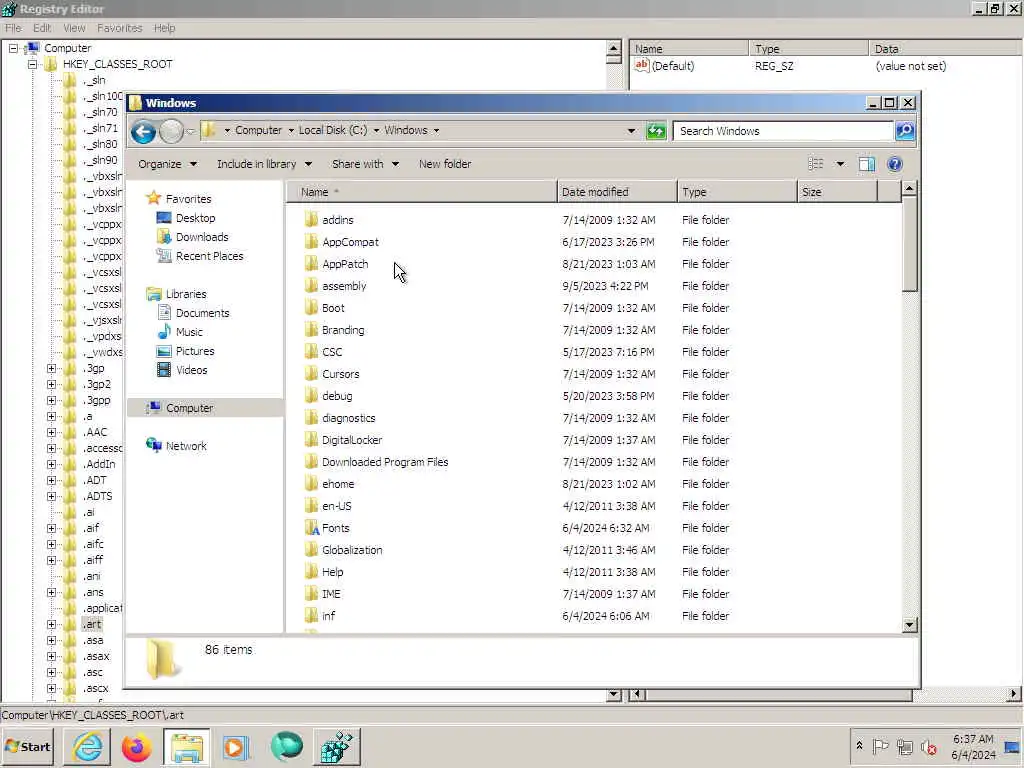The width and height of the screenshot is (1024, 768).
Task: Select the .asax registry key
Action: click(x=96, y=656)
